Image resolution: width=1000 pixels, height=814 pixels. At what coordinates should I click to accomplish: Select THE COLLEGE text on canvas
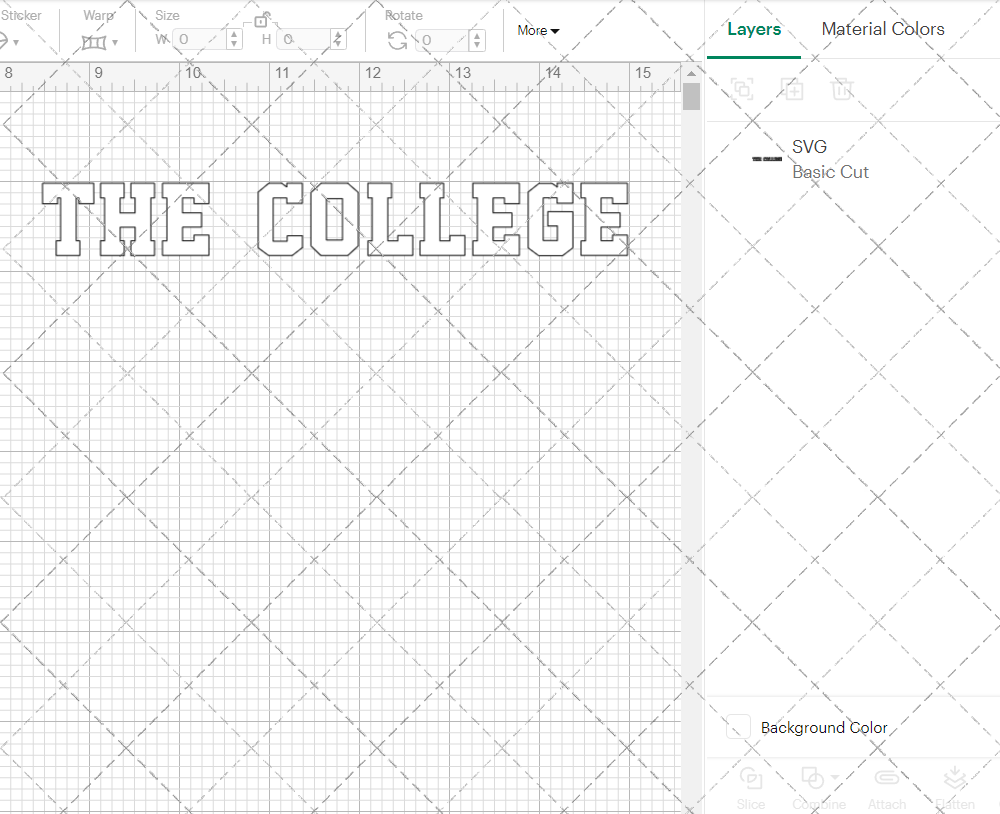pos(335,219)
